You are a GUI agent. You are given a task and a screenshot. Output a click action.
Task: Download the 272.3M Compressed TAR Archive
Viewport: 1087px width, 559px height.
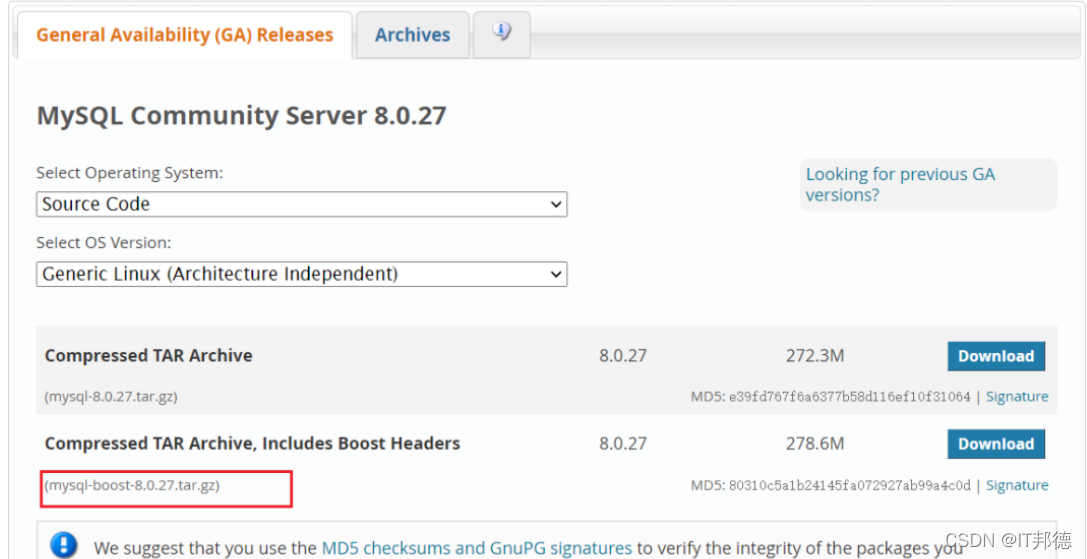click(x=995, y=356)
